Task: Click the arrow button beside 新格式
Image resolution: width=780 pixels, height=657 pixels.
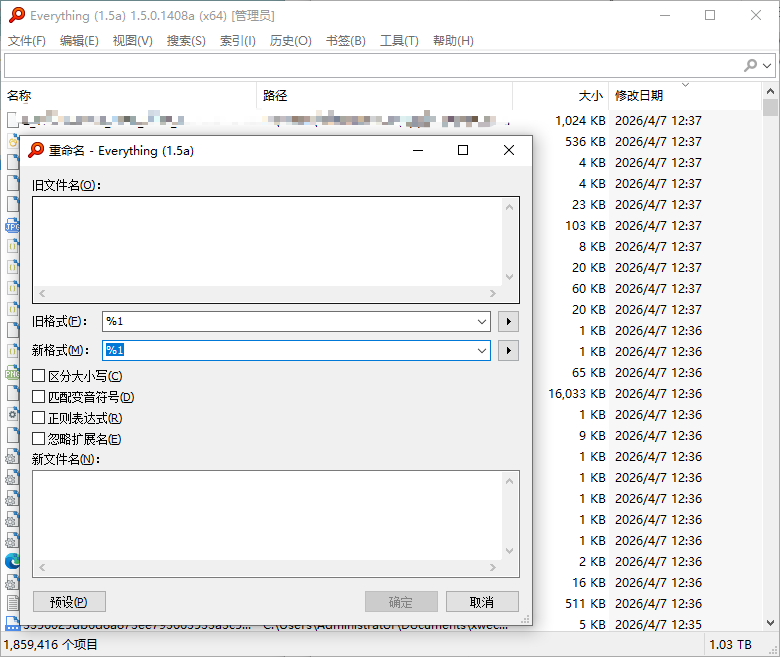Action: (x=508, y=350)
